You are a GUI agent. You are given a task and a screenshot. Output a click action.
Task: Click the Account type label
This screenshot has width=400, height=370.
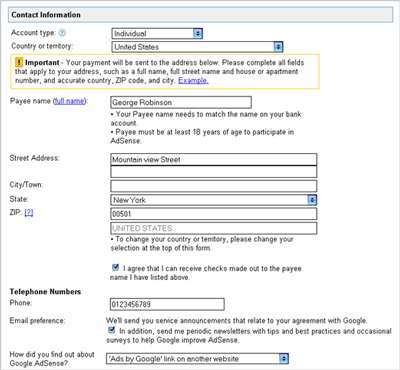[33, 33]
